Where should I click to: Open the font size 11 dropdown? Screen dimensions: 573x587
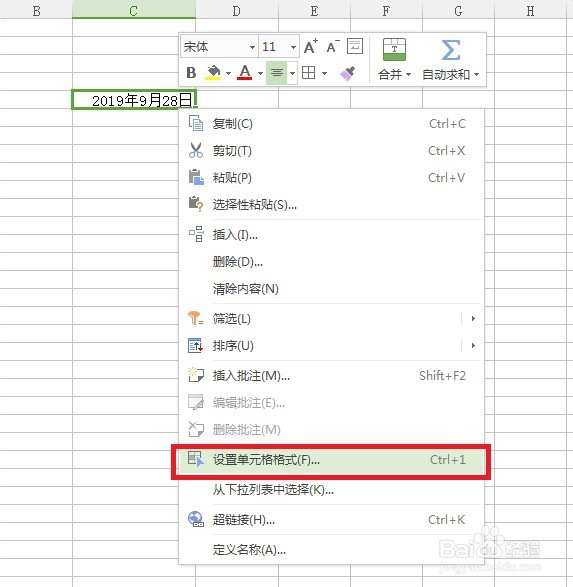pyautogui.click(x=293, y=47)
